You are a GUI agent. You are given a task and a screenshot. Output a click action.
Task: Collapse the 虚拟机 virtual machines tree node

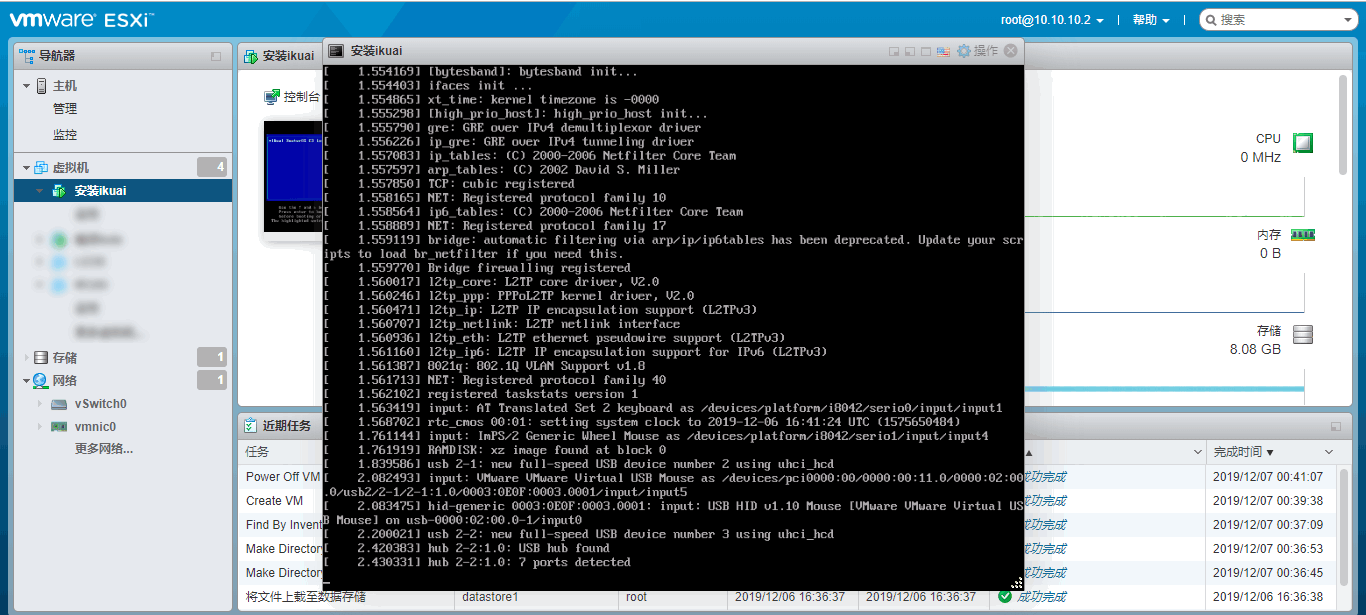pos(27,167)
